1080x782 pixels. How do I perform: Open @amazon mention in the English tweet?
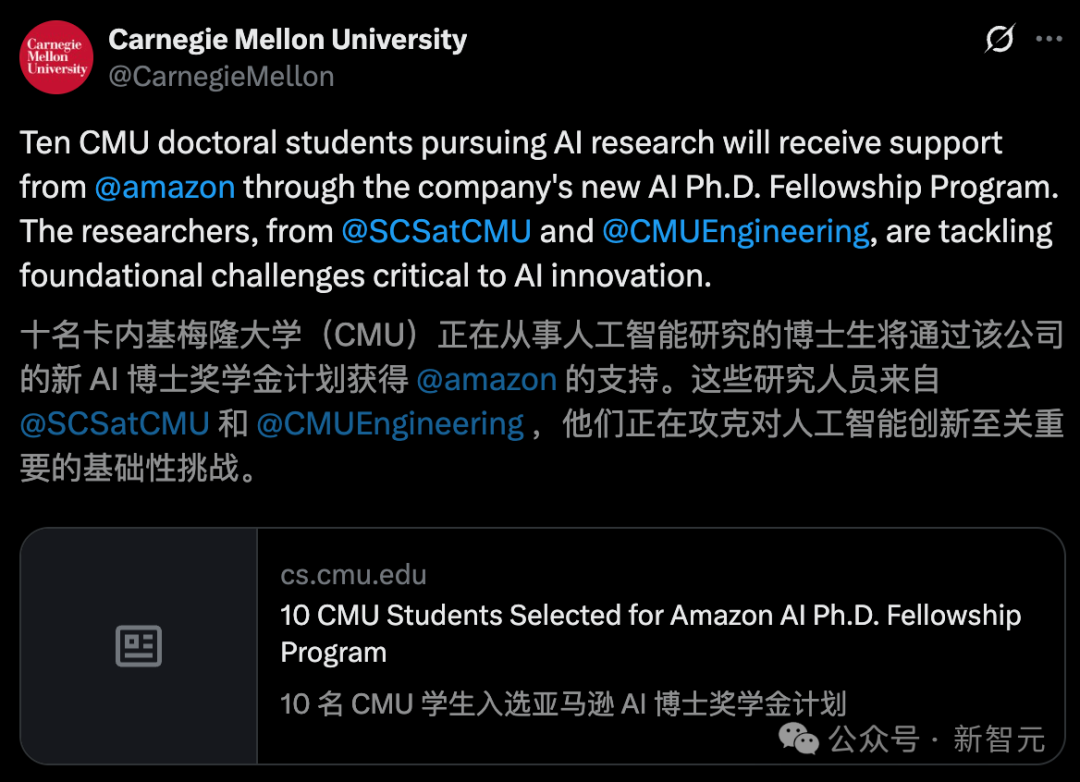(x=165, y=187)
